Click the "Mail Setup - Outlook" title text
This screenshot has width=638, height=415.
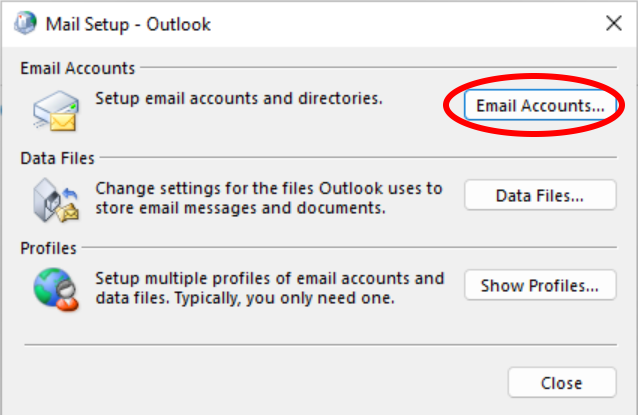(x=128, y=24)
